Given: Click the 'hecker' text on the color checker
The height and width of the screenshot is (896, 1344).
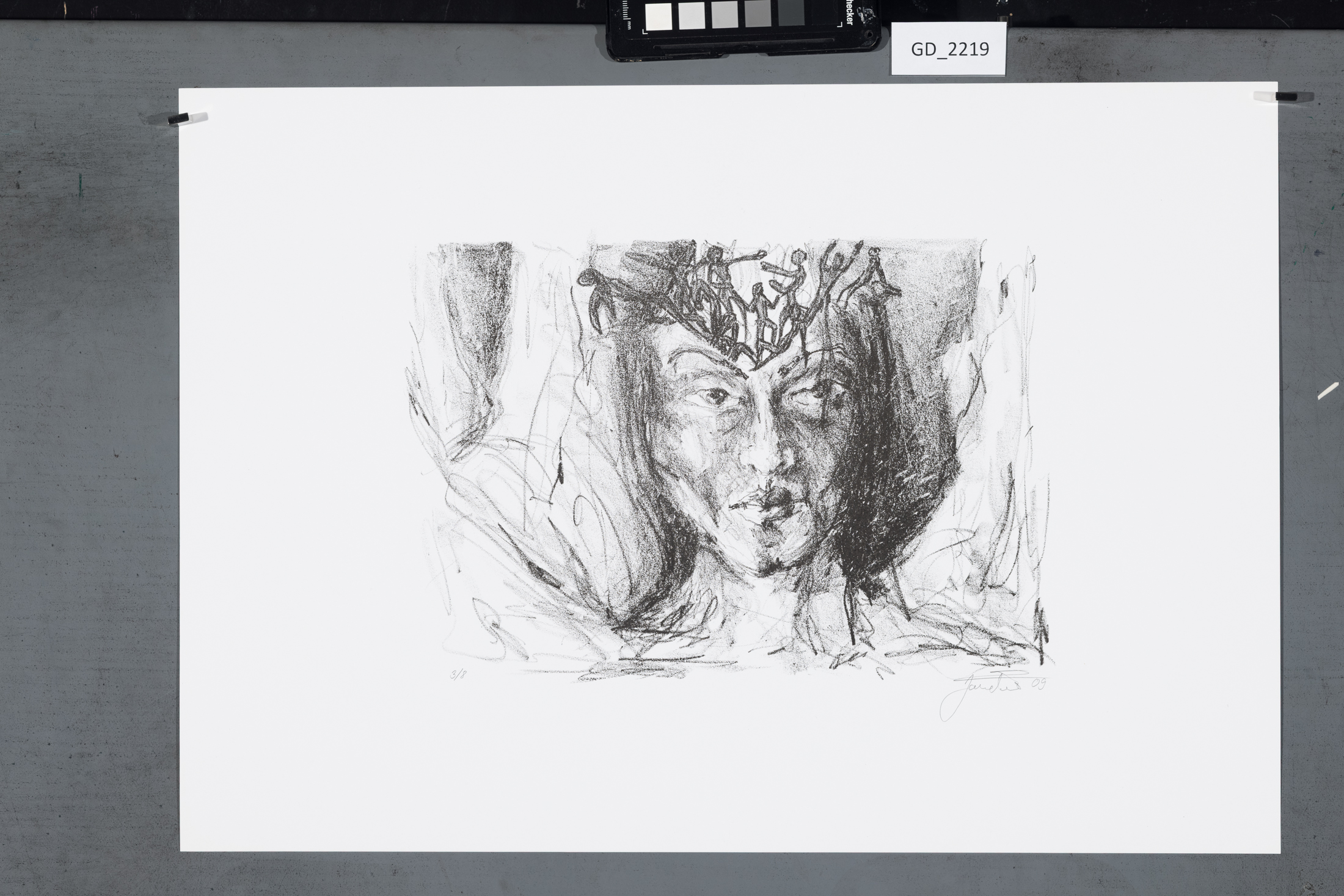Looking at the screenshot, I should (849, 12).
